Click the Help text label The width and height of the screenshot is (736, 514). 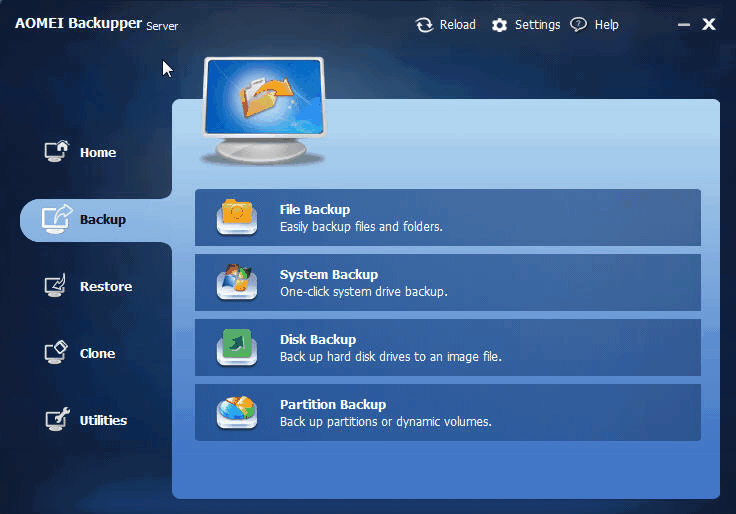coord(606,24)
